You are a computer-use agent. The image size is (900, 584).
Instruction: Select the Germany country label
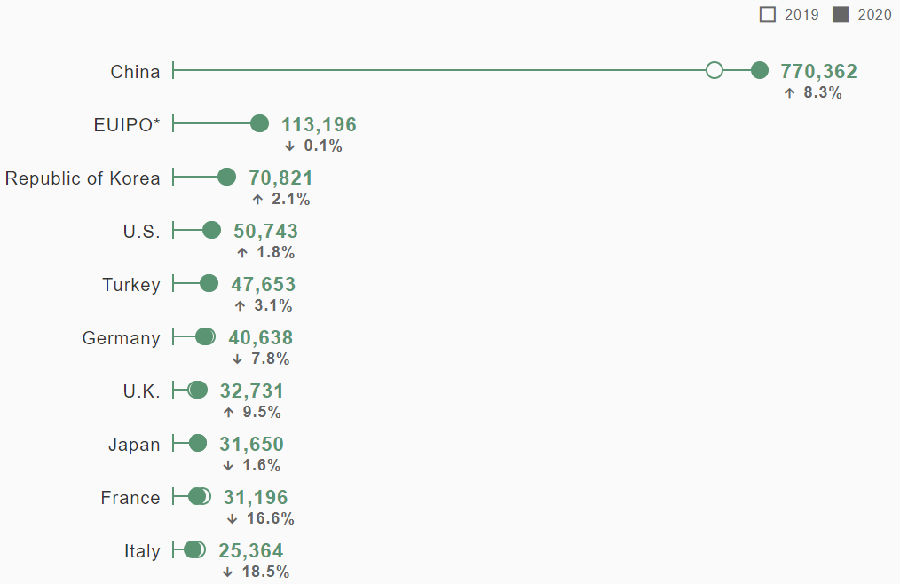coord(121,338)
